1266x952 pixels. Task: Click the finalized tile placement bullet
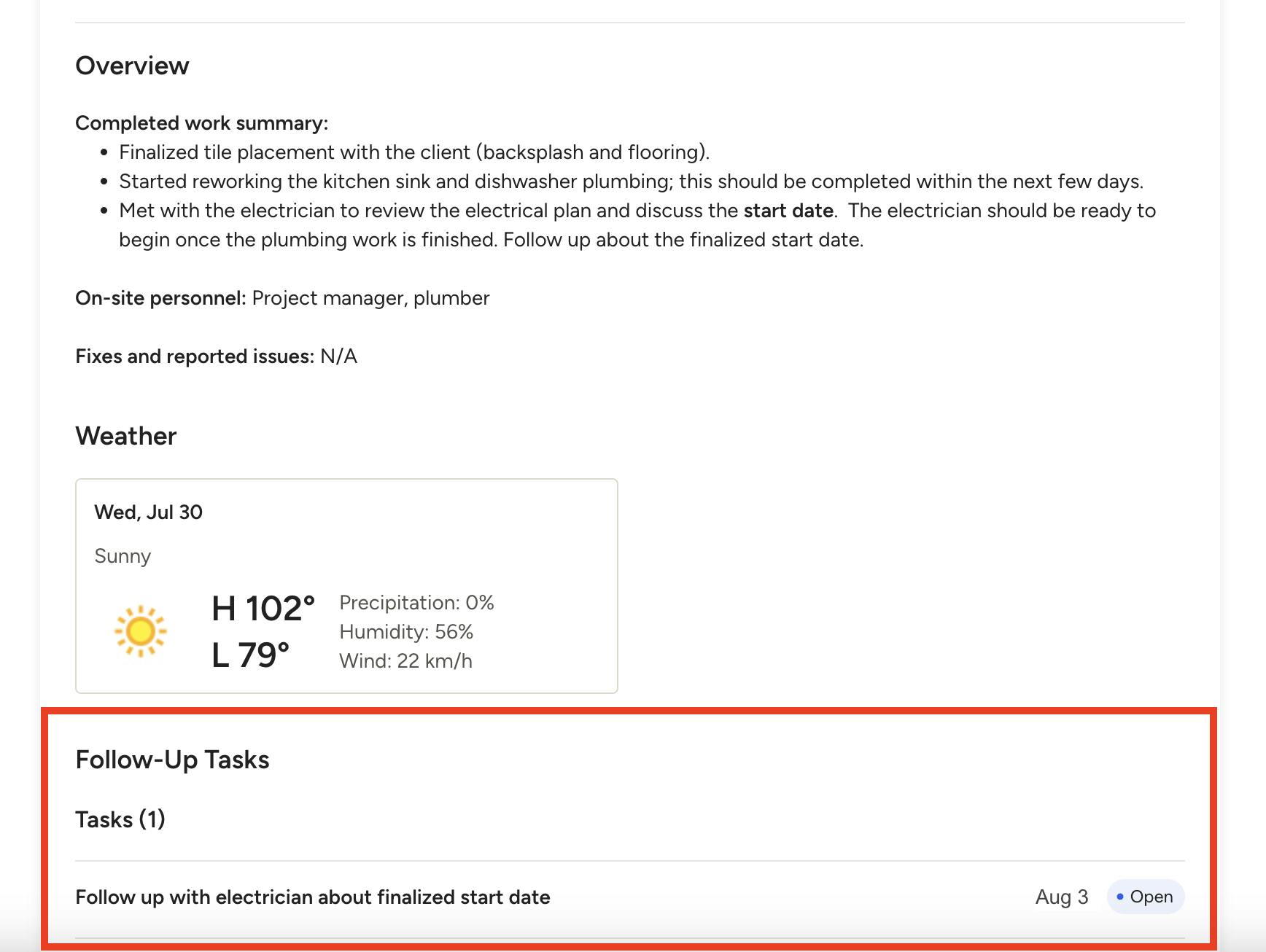[x=414, y=152]
